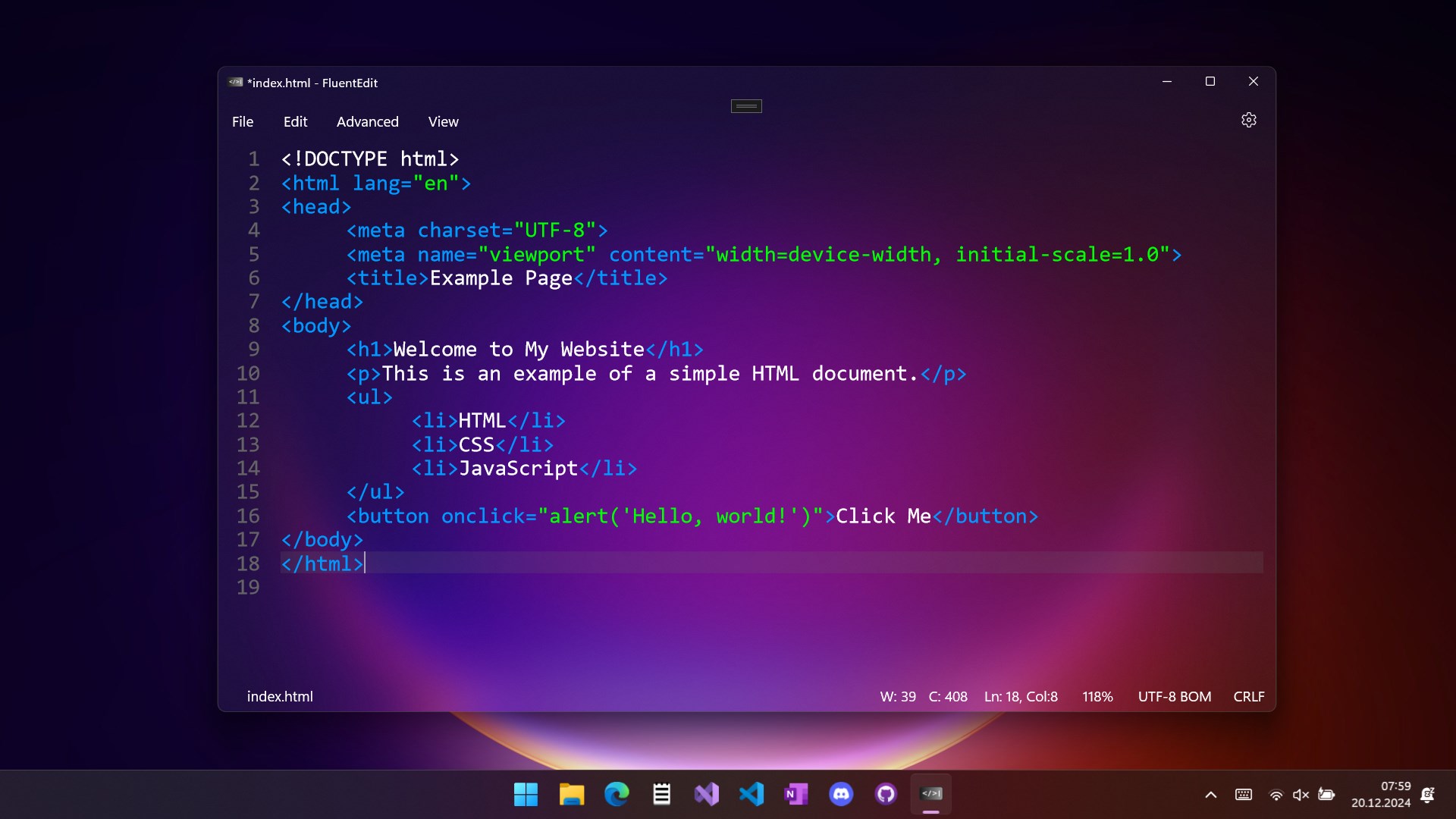Viewport: 1456px width, 819px height.
Task: Click the 118% zoom level indicator
Action: 1097,696
